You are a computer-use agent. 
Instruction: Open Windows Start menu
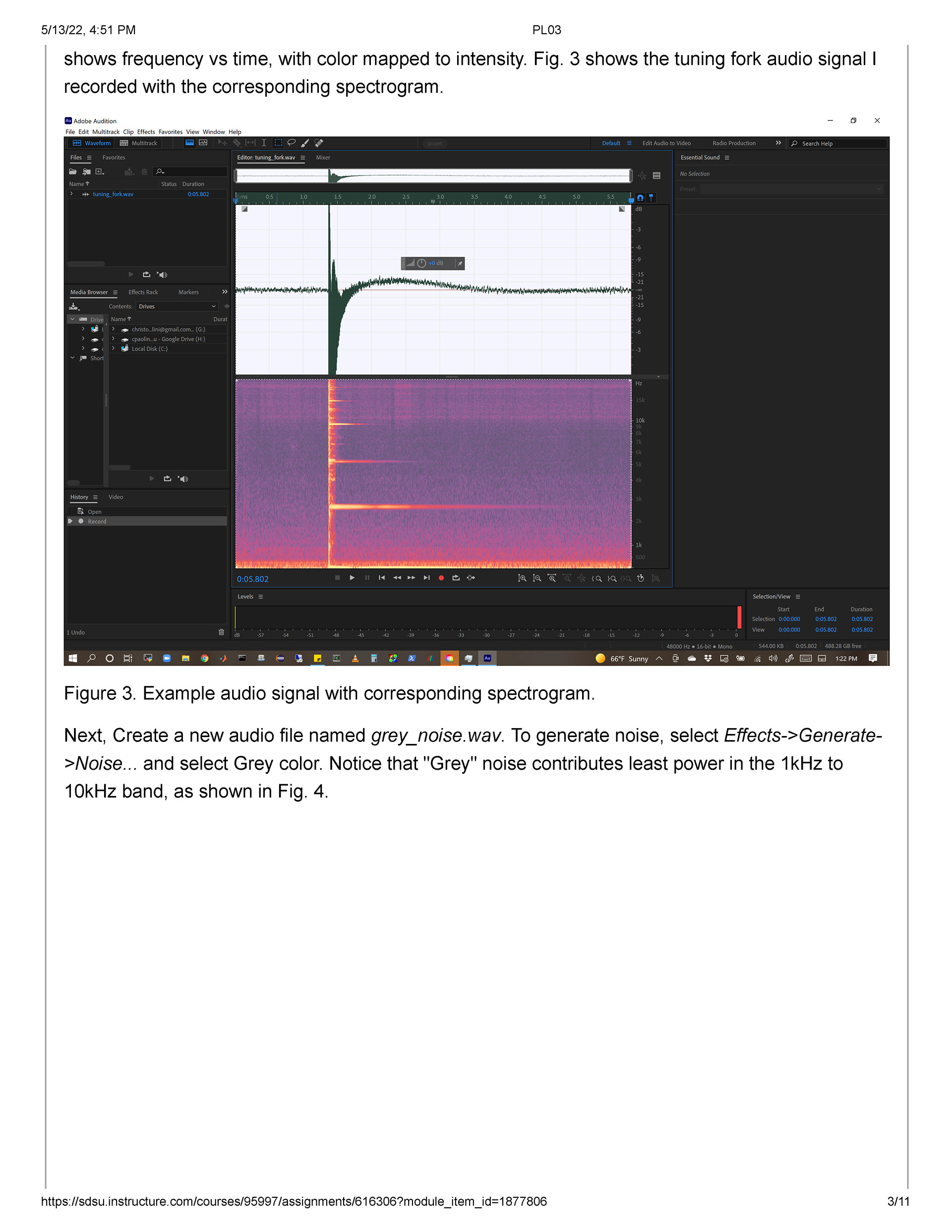pyautogui.click(x=73, y=659)
